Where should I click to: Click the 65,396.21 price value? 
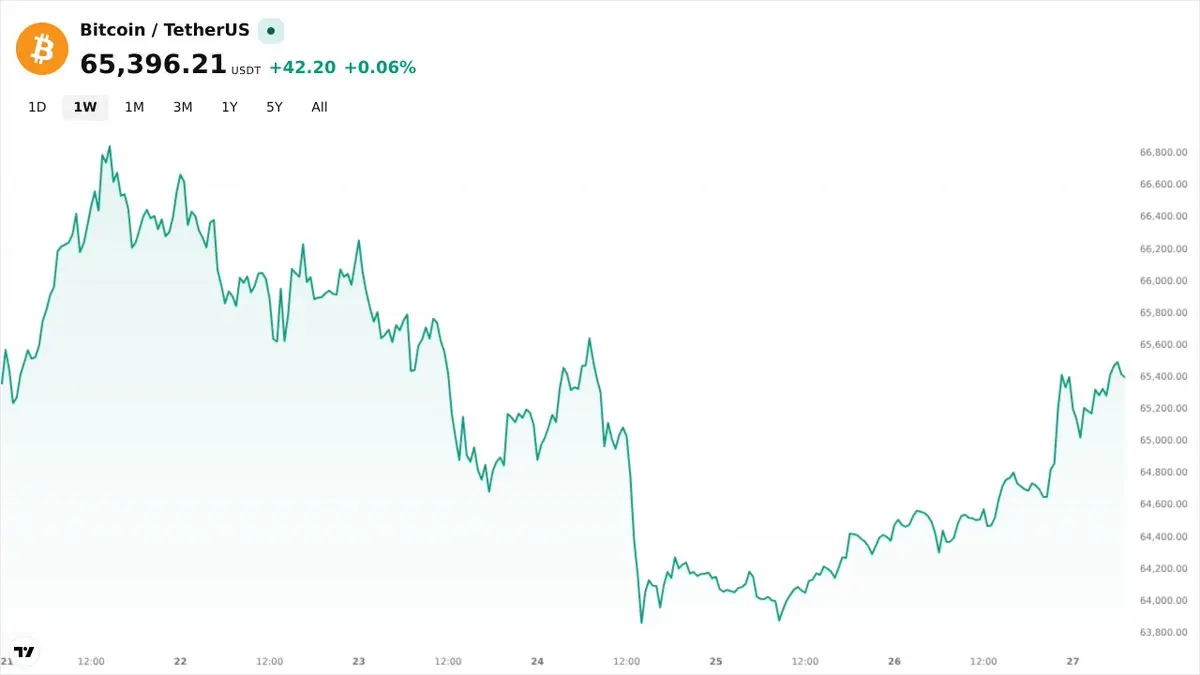tap(153, 64)
